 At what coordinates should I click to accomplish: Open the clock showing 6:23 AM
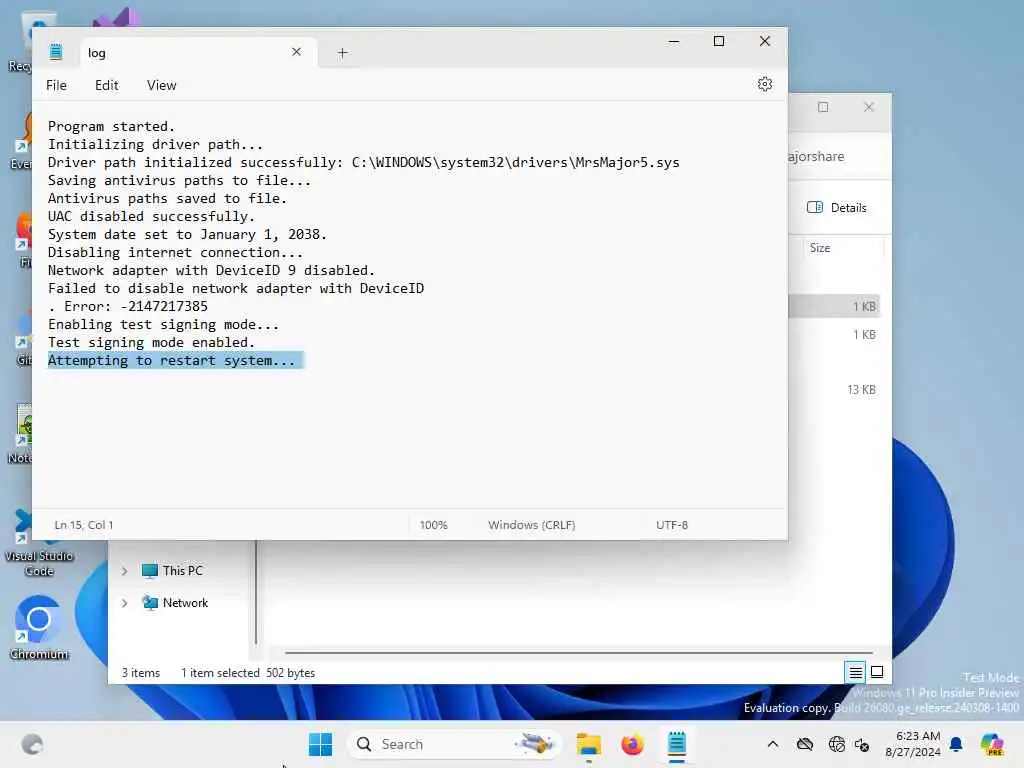point(913,744)
